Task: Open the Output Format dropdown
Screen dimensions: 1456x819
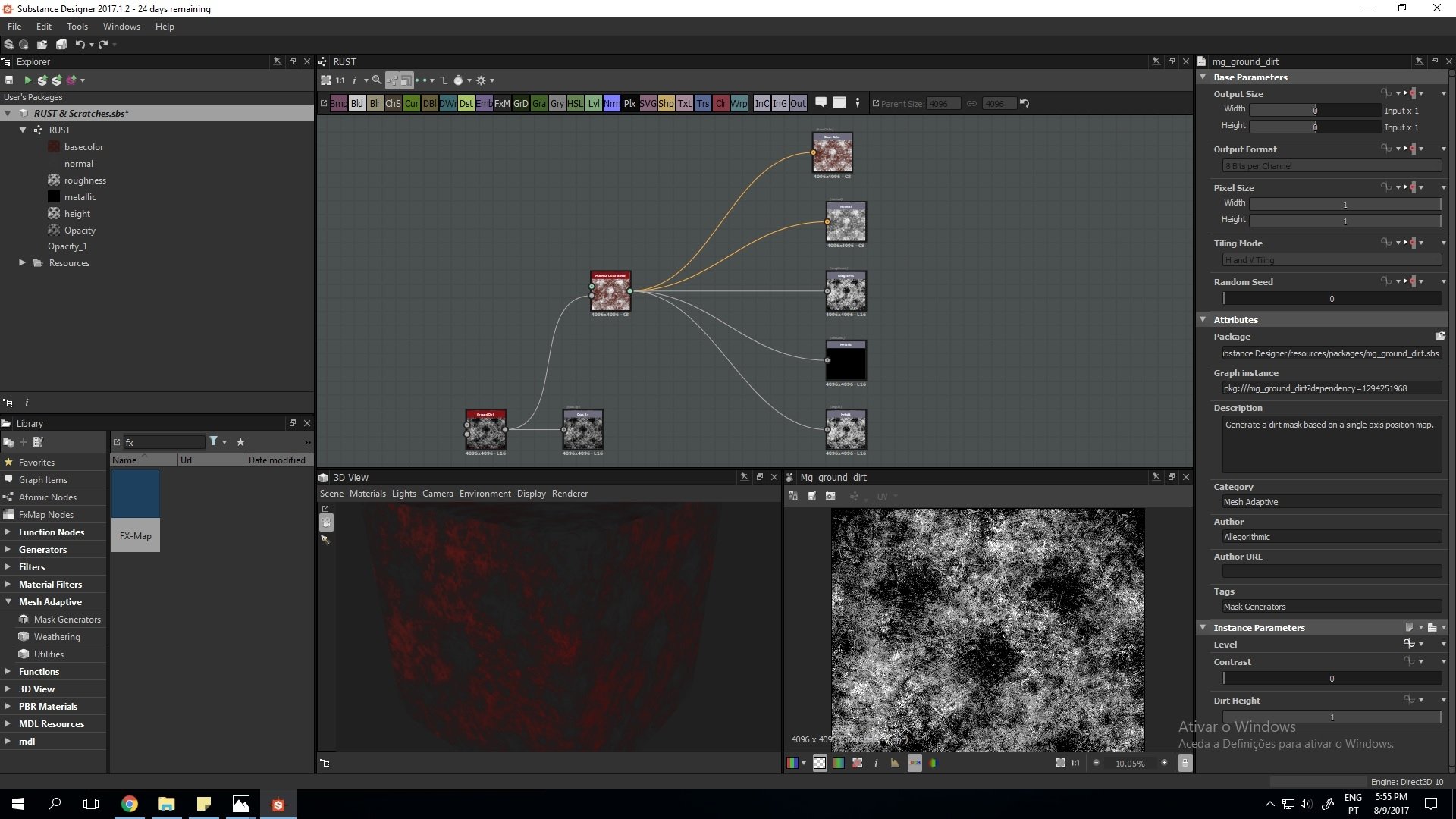Action: (x=1332, y=166)
